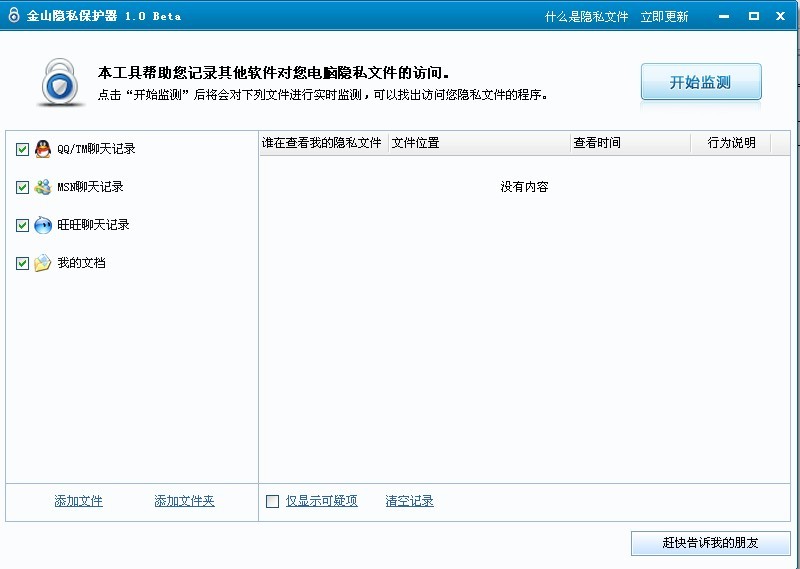Open the 添加文件夹 link

(x=184, y=501)
